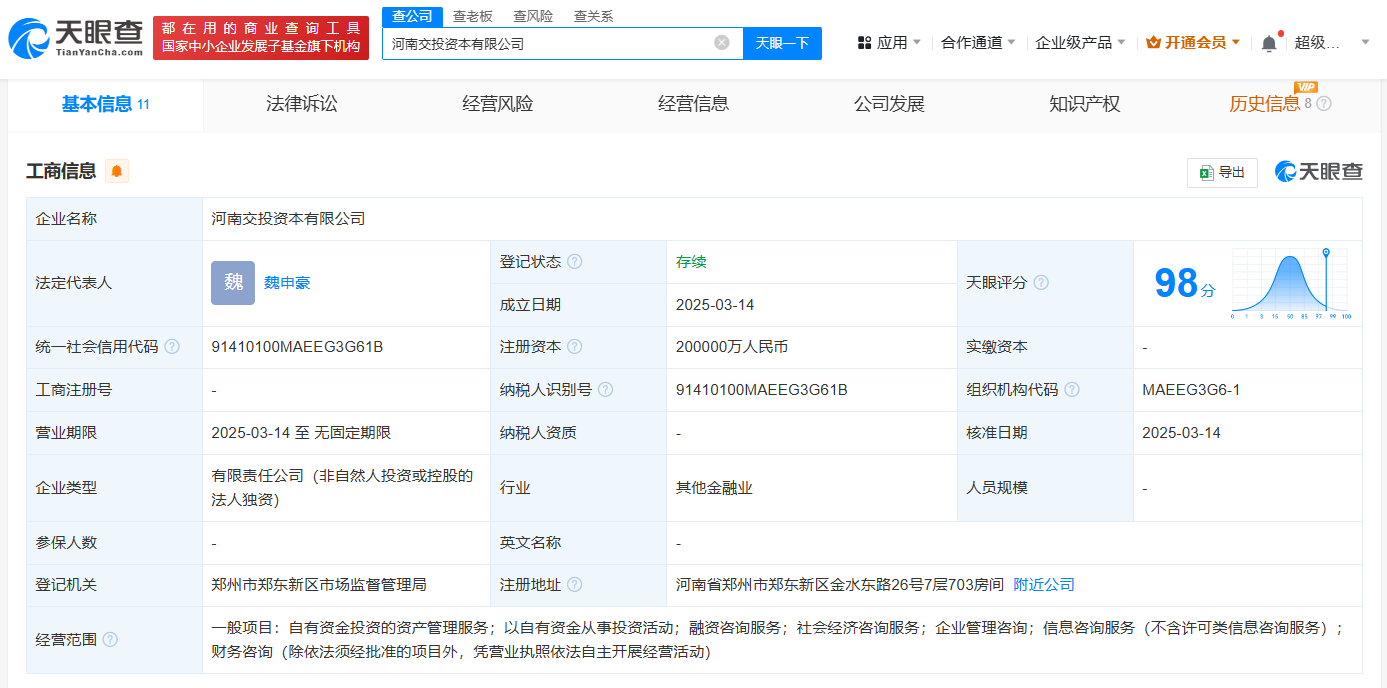Open the 开通会员 membership dropdown
Screen dimensions: 1387x688
pos(1193,43)
